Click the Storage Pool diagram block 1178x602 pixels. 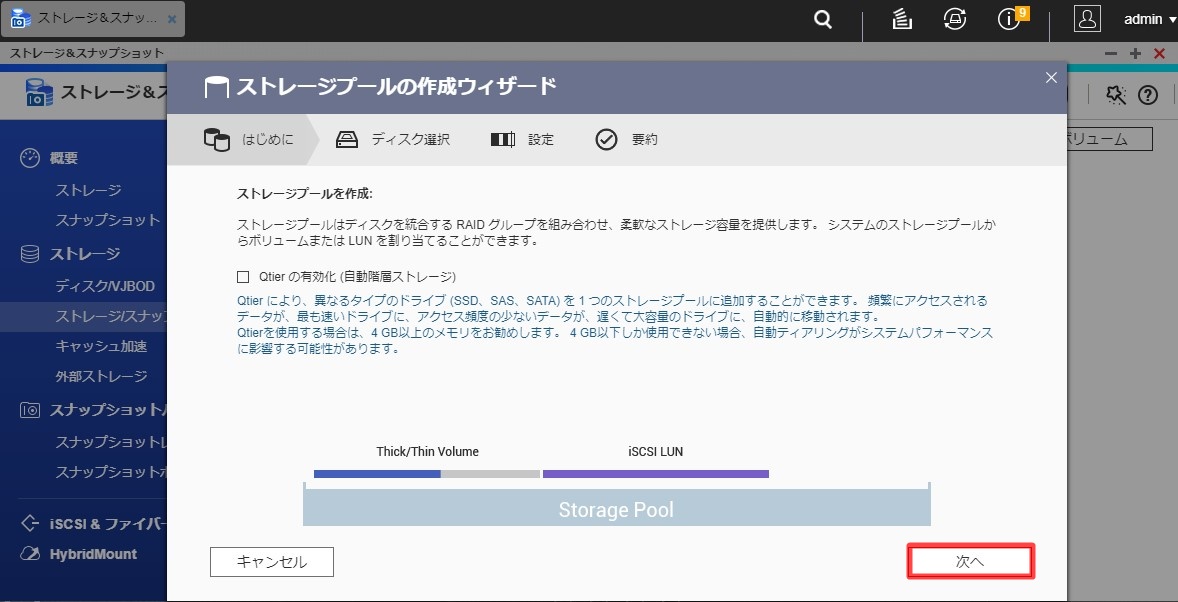tap(617, 509)
